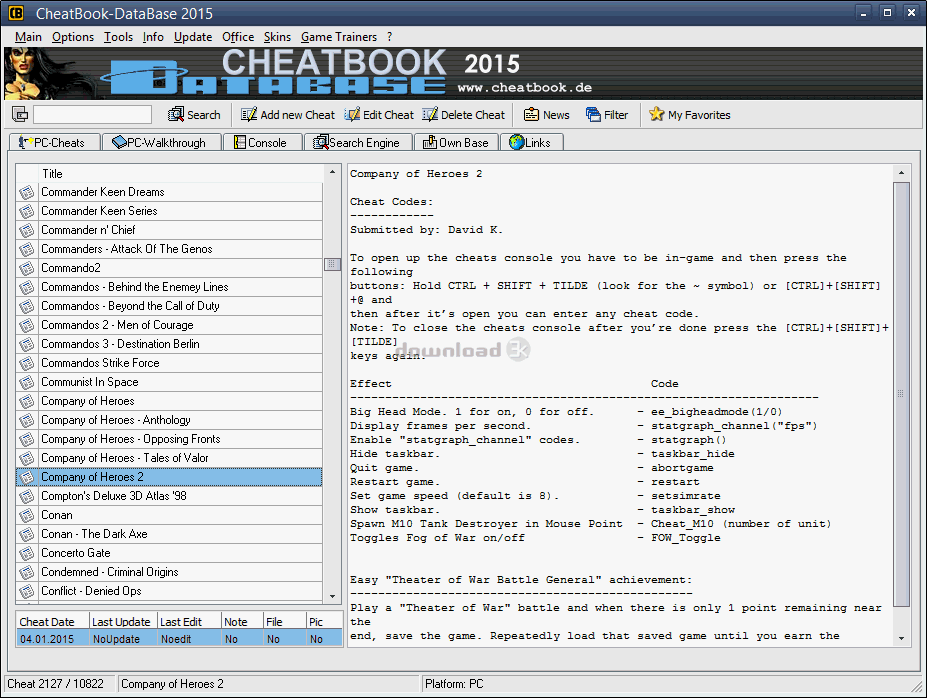Viewport: 927px width, 698px height.
Task: Open the Skins menu
Action: [x=277, y=37]
